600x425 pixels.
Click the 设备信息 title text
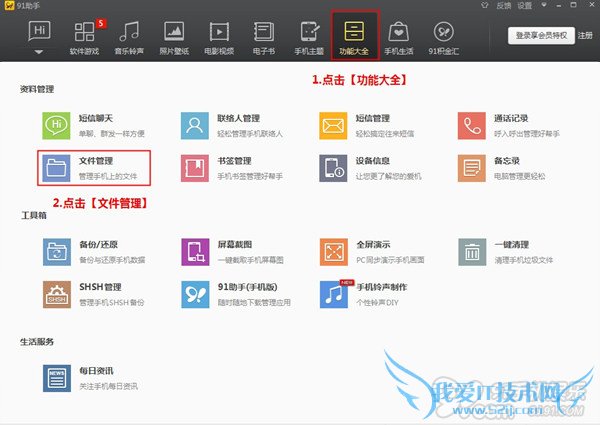[373, 161]
